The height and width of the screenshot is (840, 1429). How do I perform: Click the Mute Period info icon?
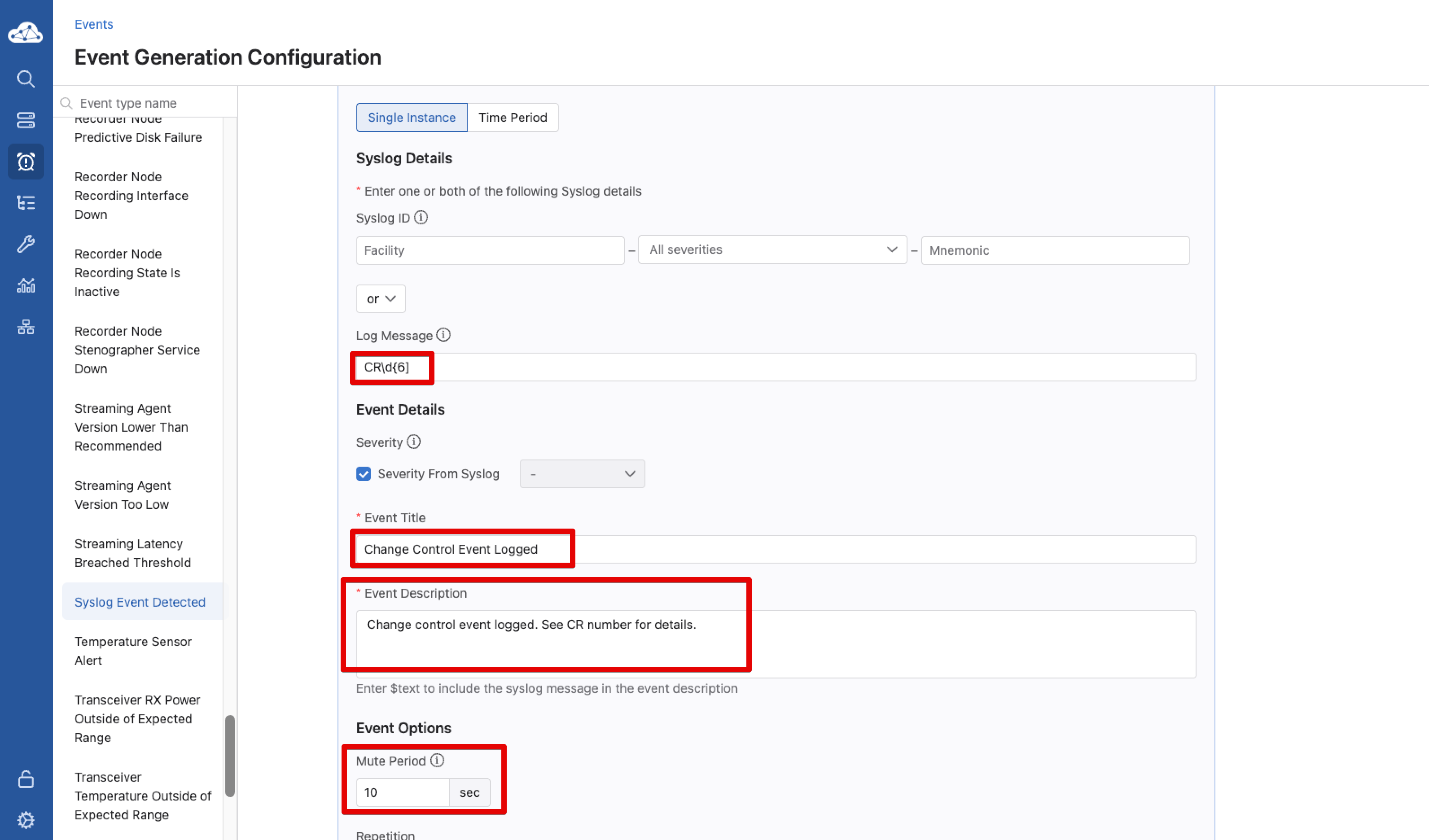pyautogui.click(x=437, y=761)
